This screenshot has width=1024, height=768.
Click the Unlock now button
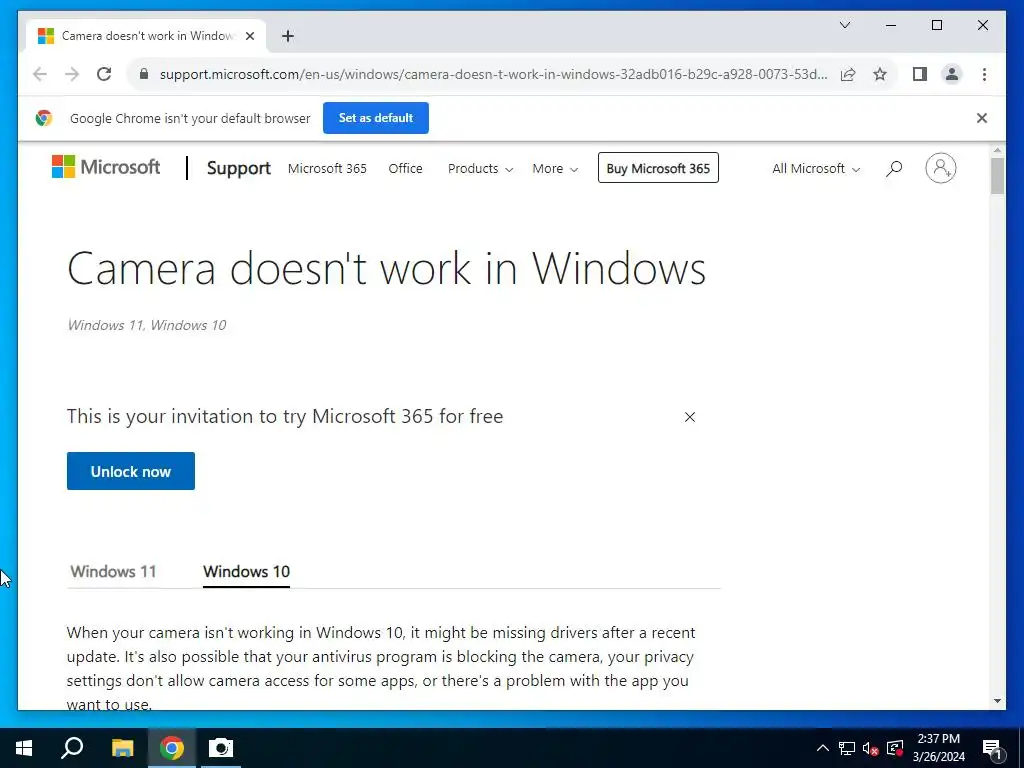point(131,471)
